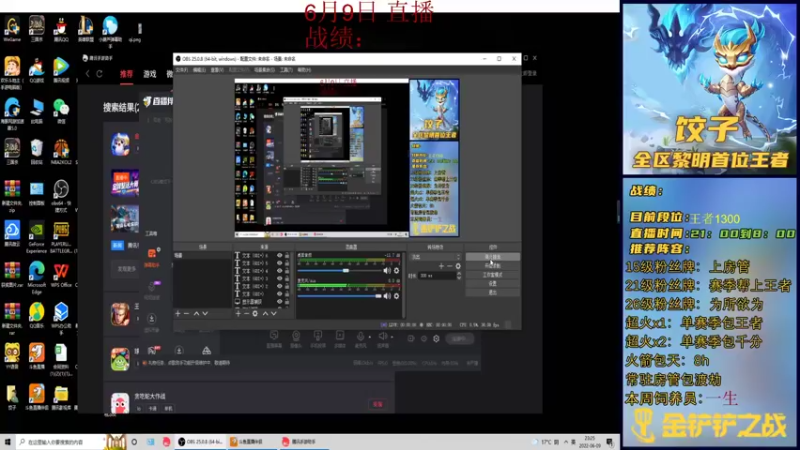Screen dimensions: 800x450
Task: Open the taskbar clock showing 23:25
Action: tap(590, 442)
